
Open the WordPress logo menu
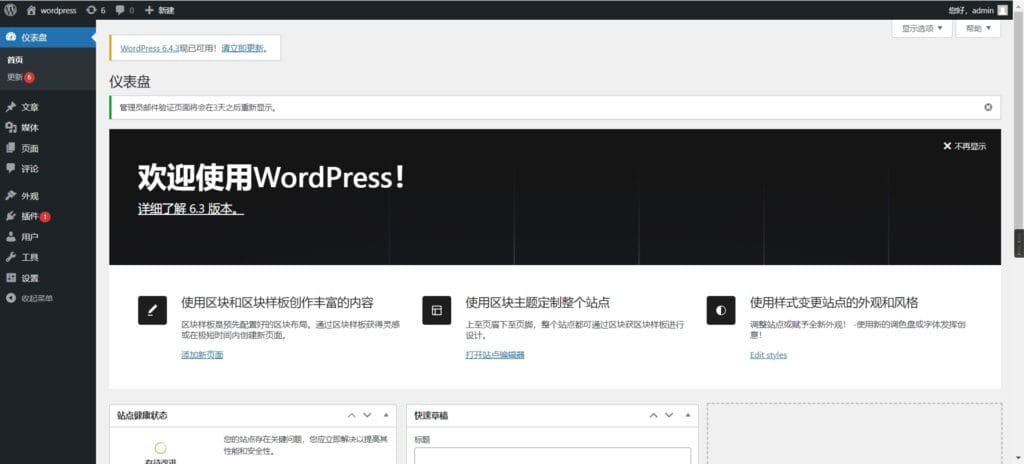coord(10,10)
